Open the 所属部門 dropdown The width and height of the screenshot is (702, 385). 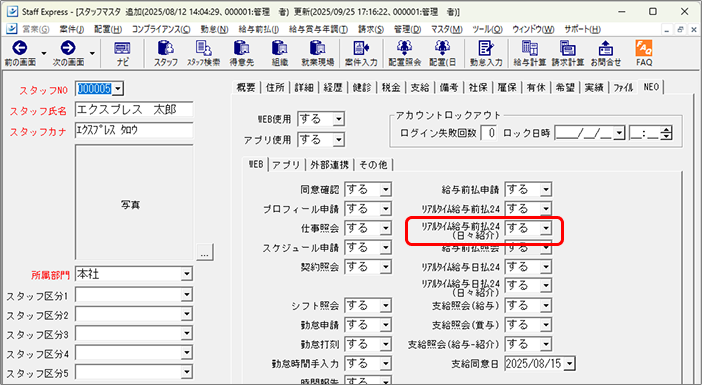pos(187,274)
